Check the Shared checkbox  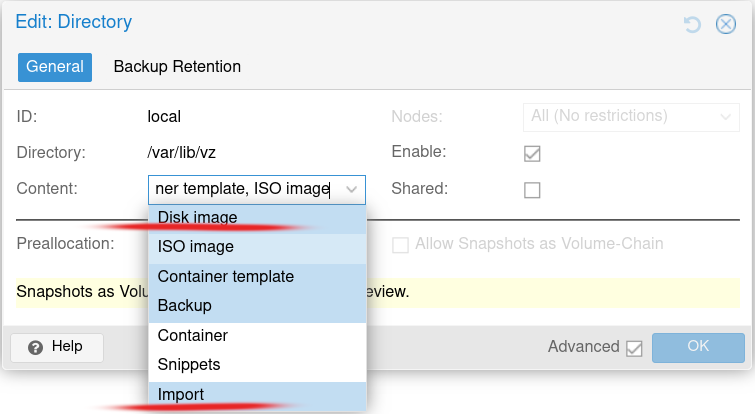[x=532, y=190]
